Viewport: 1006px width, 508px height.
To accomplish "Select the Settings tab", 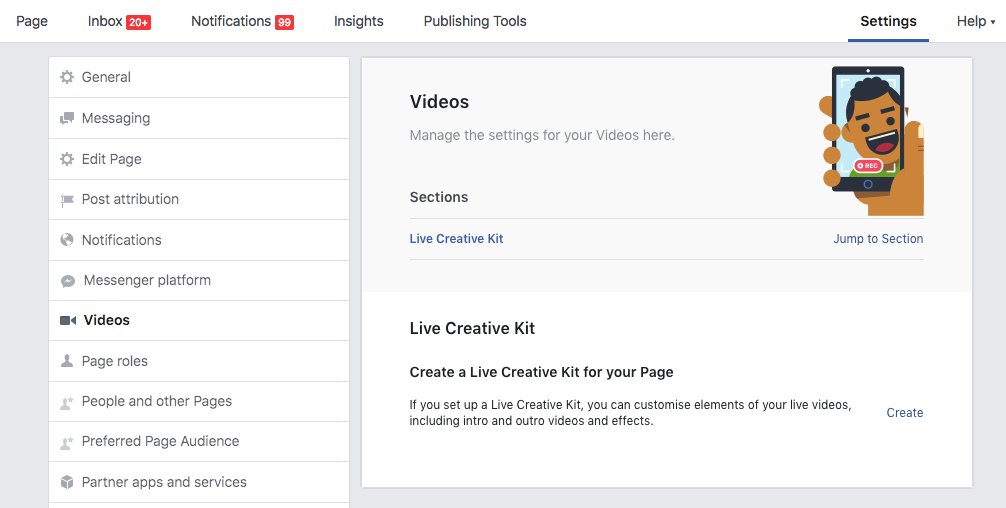I will [888, 21].
